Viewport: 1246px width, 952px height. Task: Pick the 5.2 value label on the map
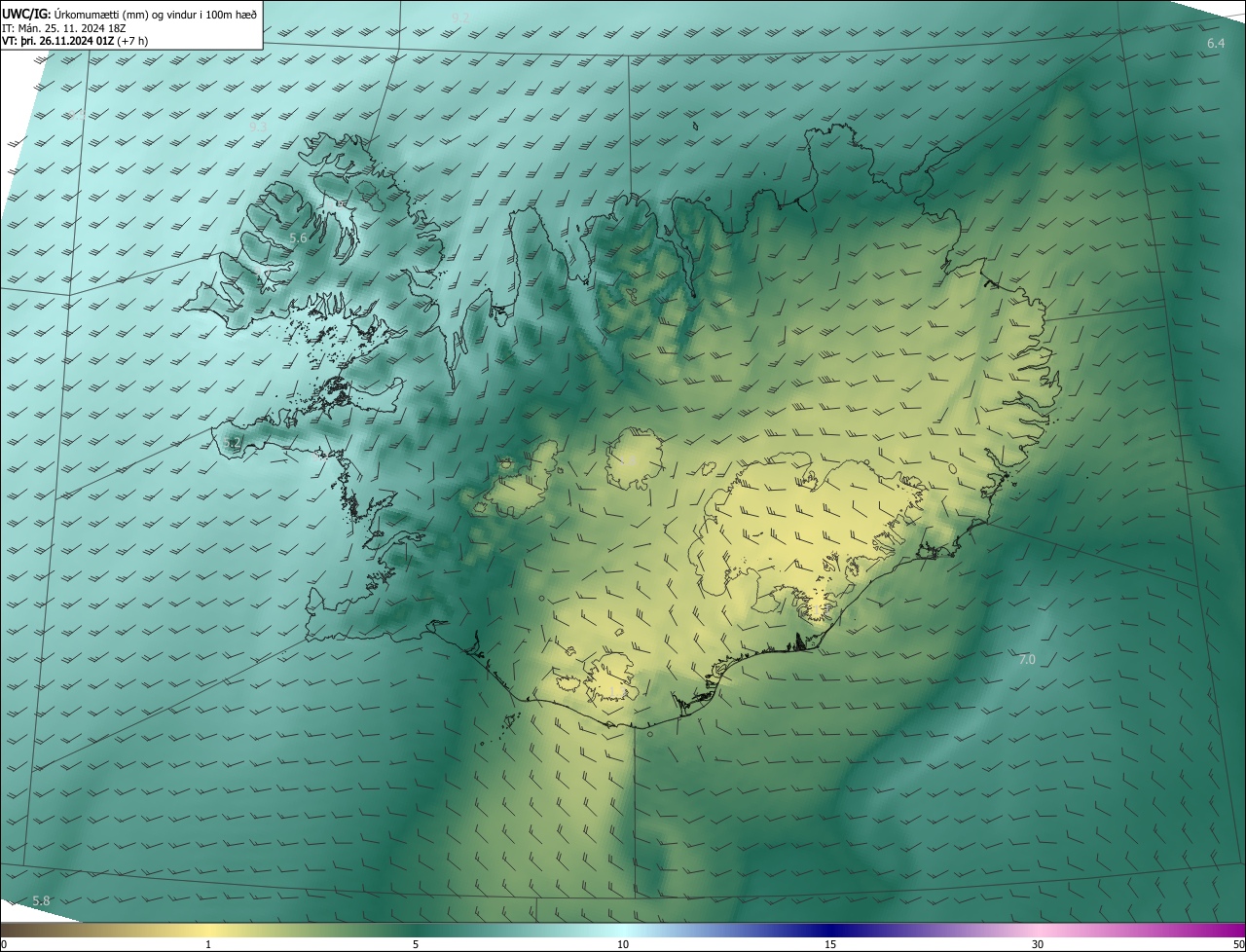pyautogui.click(x=232, y=443)
